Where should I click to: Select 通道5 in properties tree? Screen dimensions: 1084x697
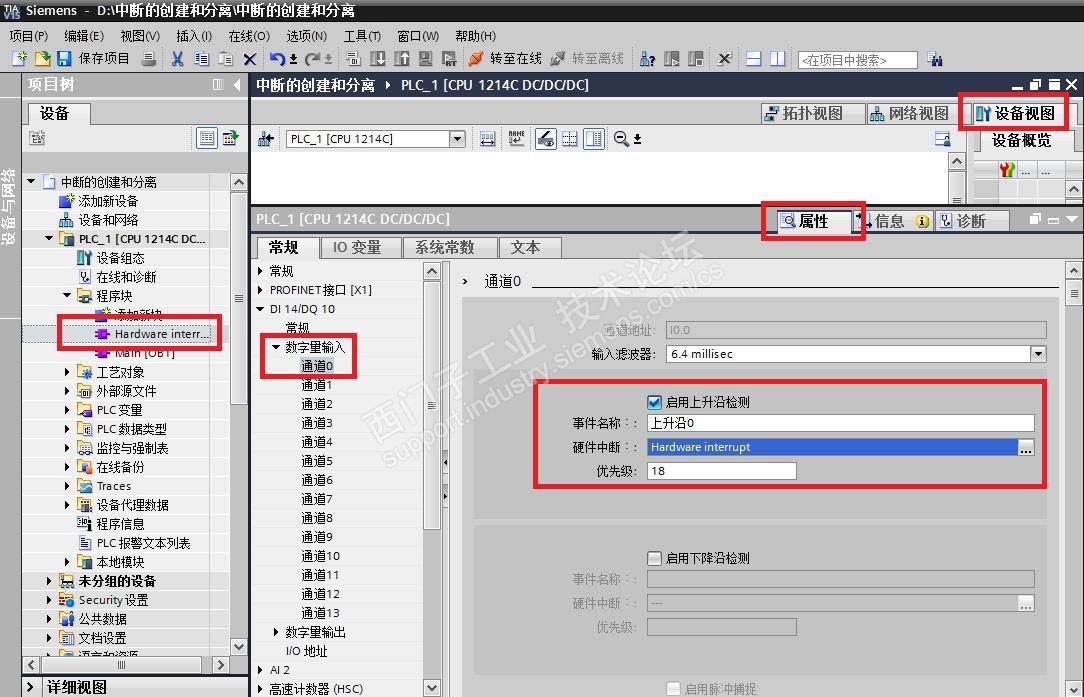(x=317, y=461)
